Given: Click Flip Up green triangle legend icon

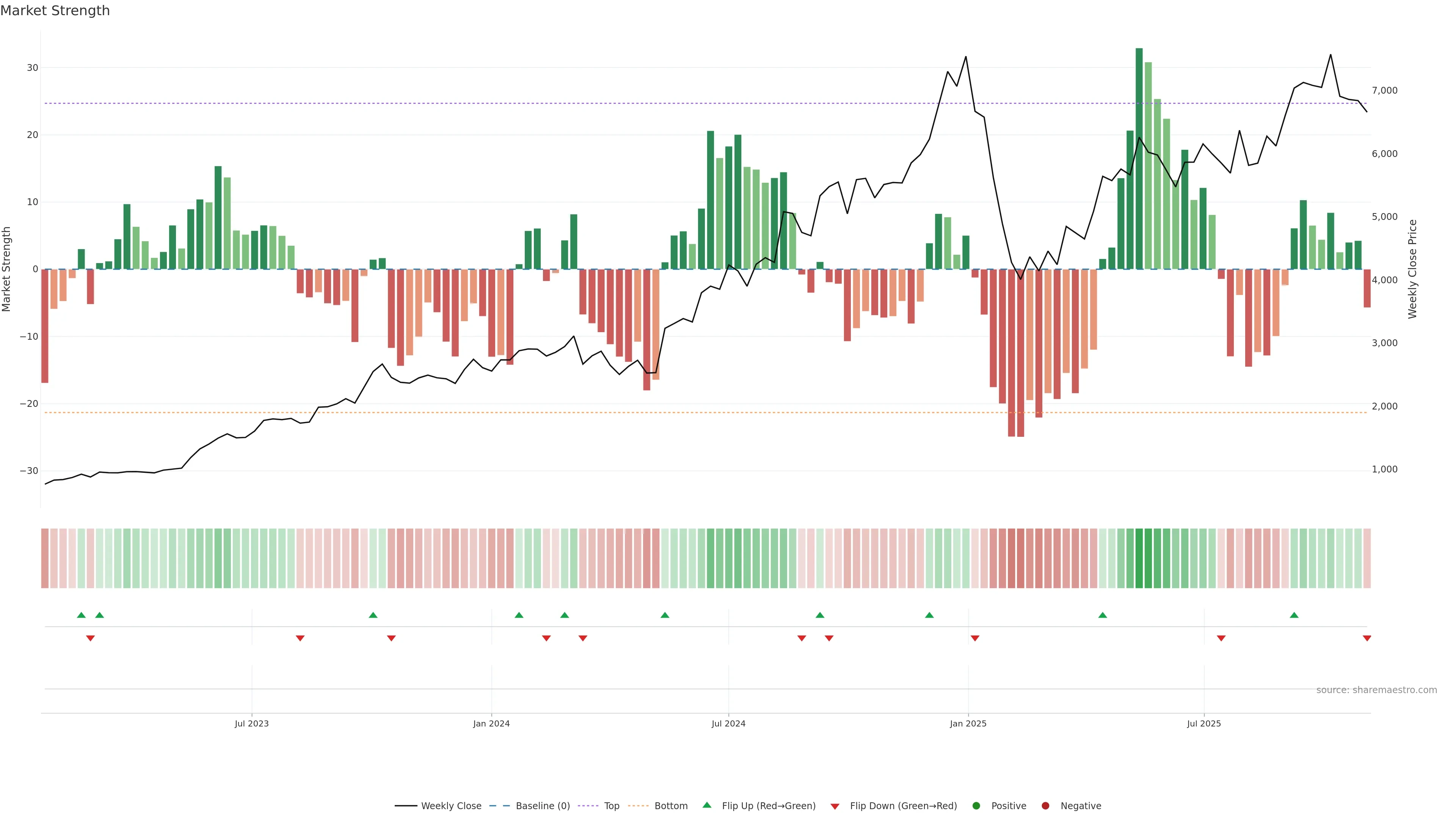Looking at the screenshot, I should (x=706, y=805).
